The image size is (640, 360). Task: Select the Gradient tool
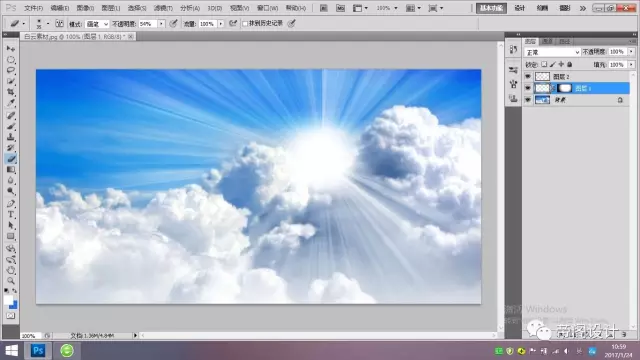(x=11, y=170)
